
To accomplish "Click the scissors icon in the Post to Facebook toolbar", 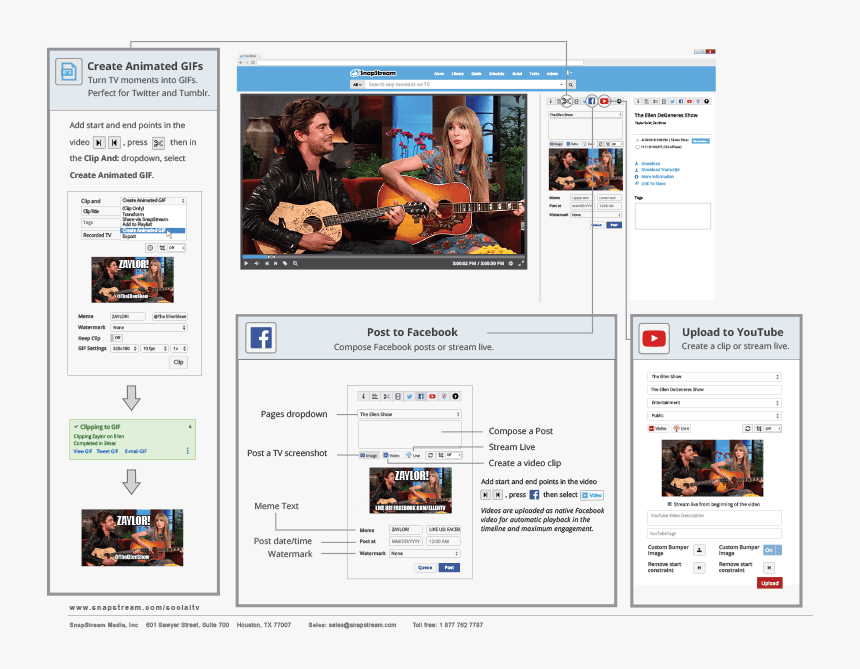I will 386,396.
